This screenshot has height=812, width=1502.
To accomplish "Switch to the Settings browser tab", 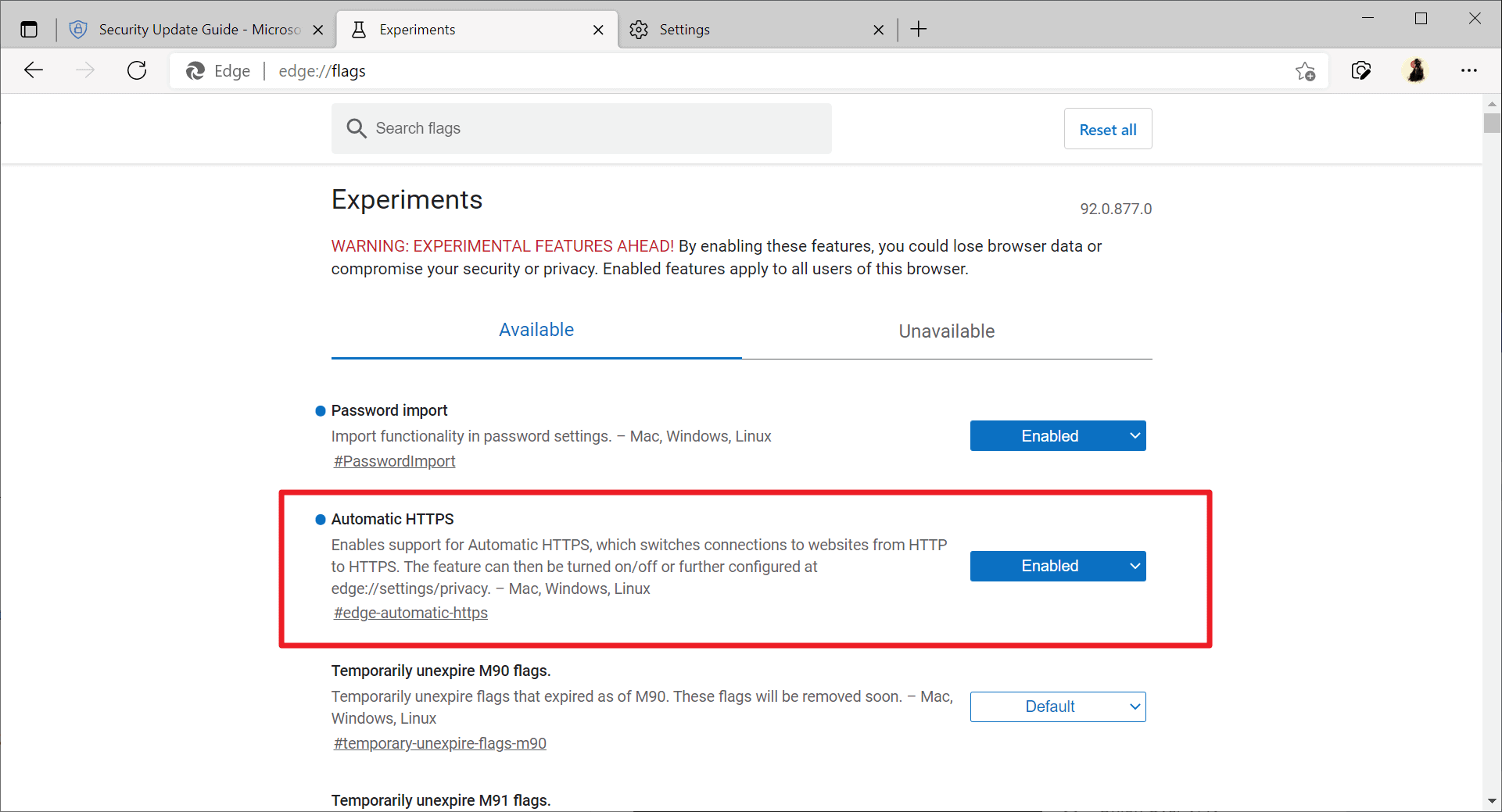I will click(758, 30).
